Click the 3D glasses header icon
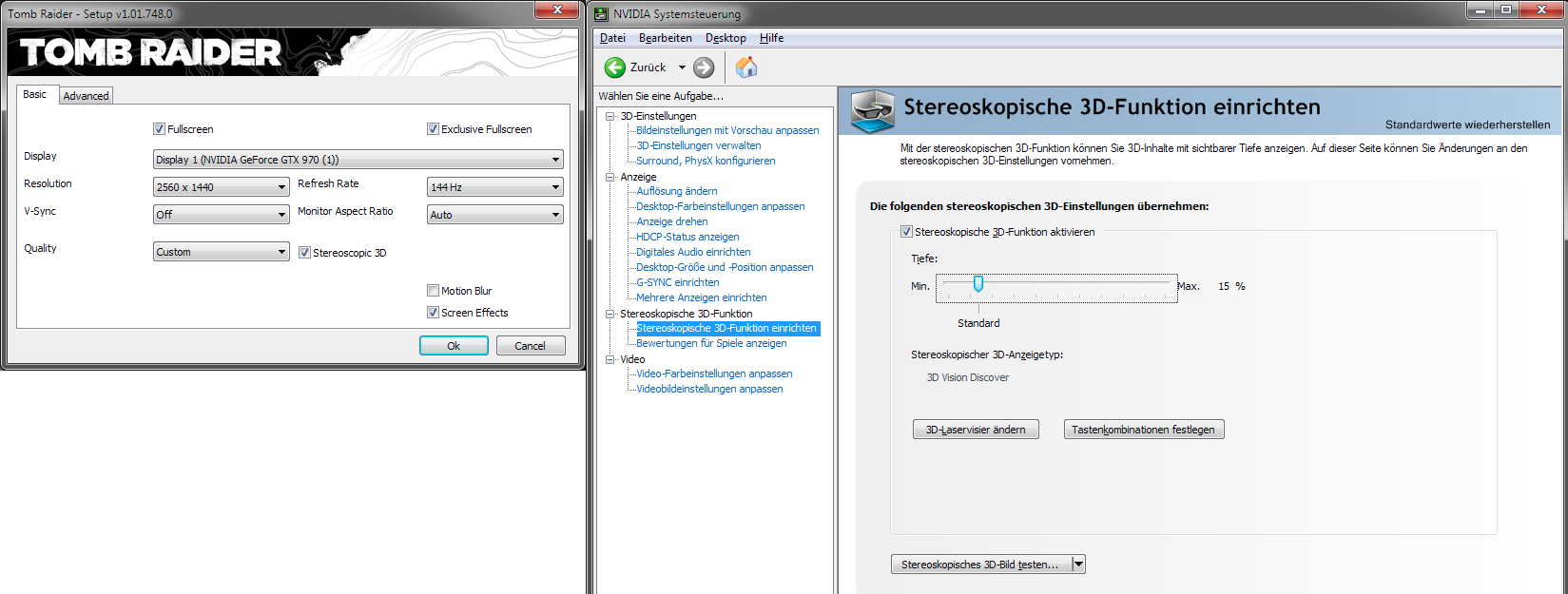This screenshot has width=1568, height=594. [872, 110]
